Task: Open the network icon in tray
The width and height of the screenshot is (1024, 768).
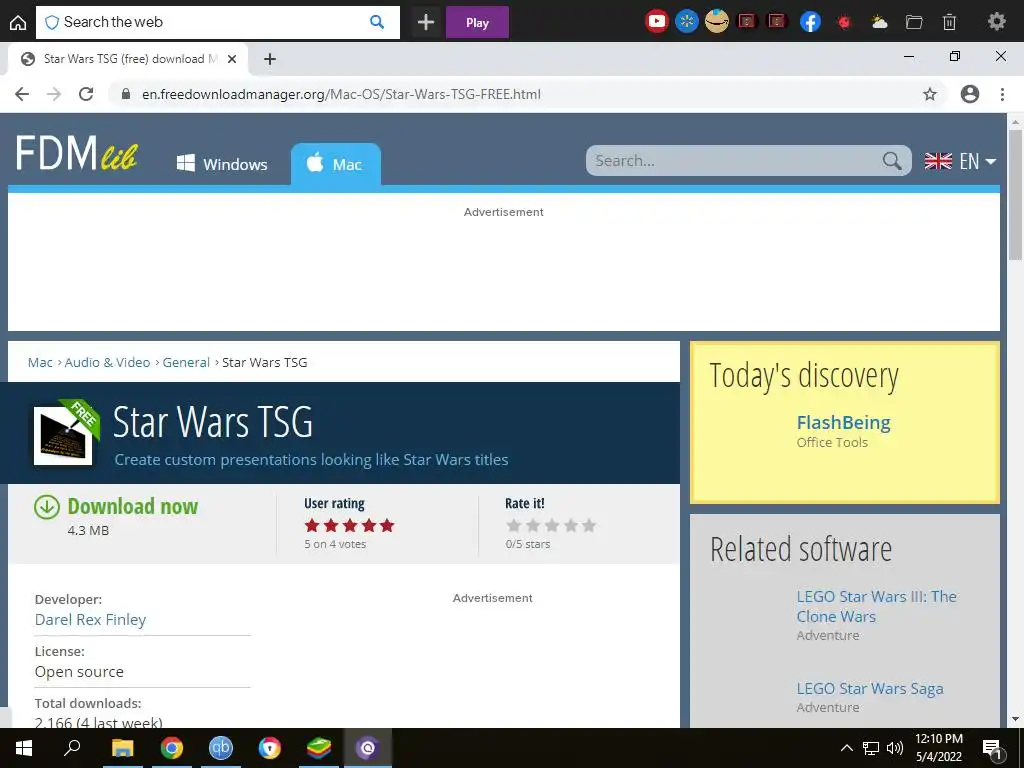Action: coord(871,748)
